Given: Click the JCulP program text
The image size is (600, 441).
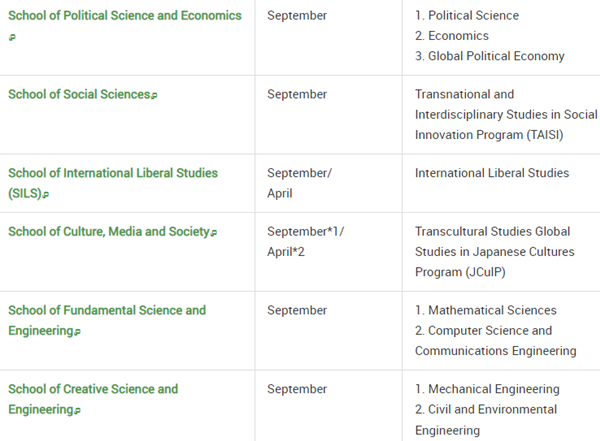Looking at the screenshot, I should pyautogui.click(x=495, y=252).
